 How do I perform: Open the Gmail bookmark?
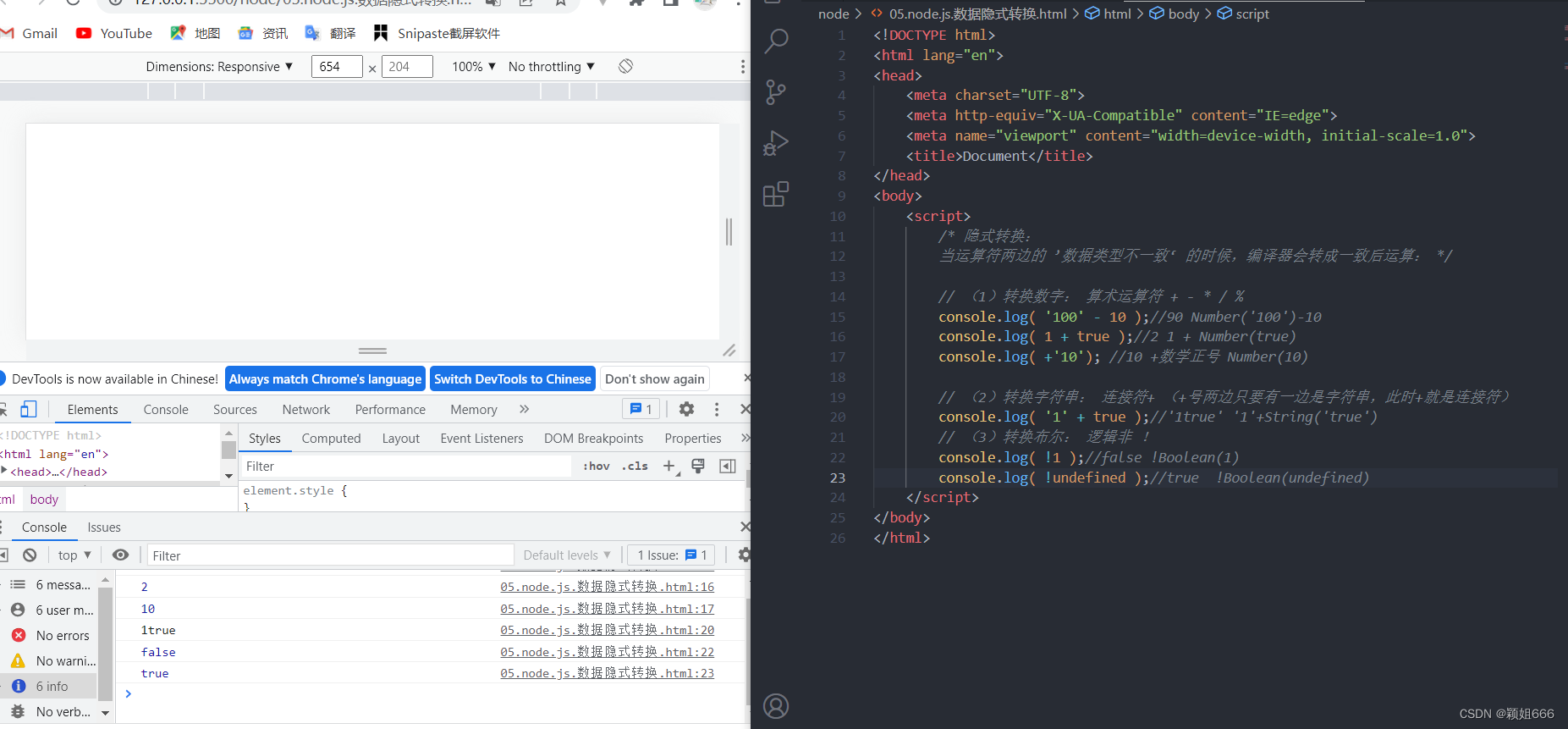(x=30, y=33)
